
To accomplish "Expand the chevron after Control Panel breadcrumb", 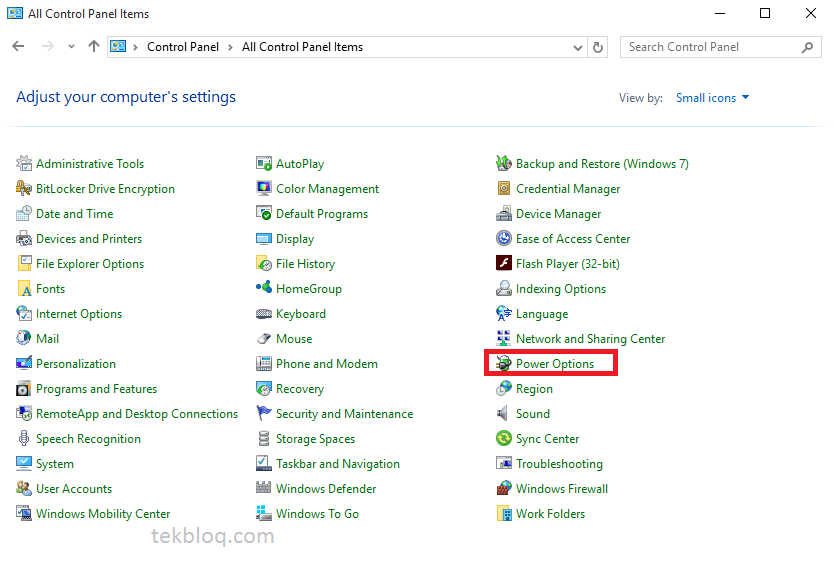I will click(x=230, y=47).
